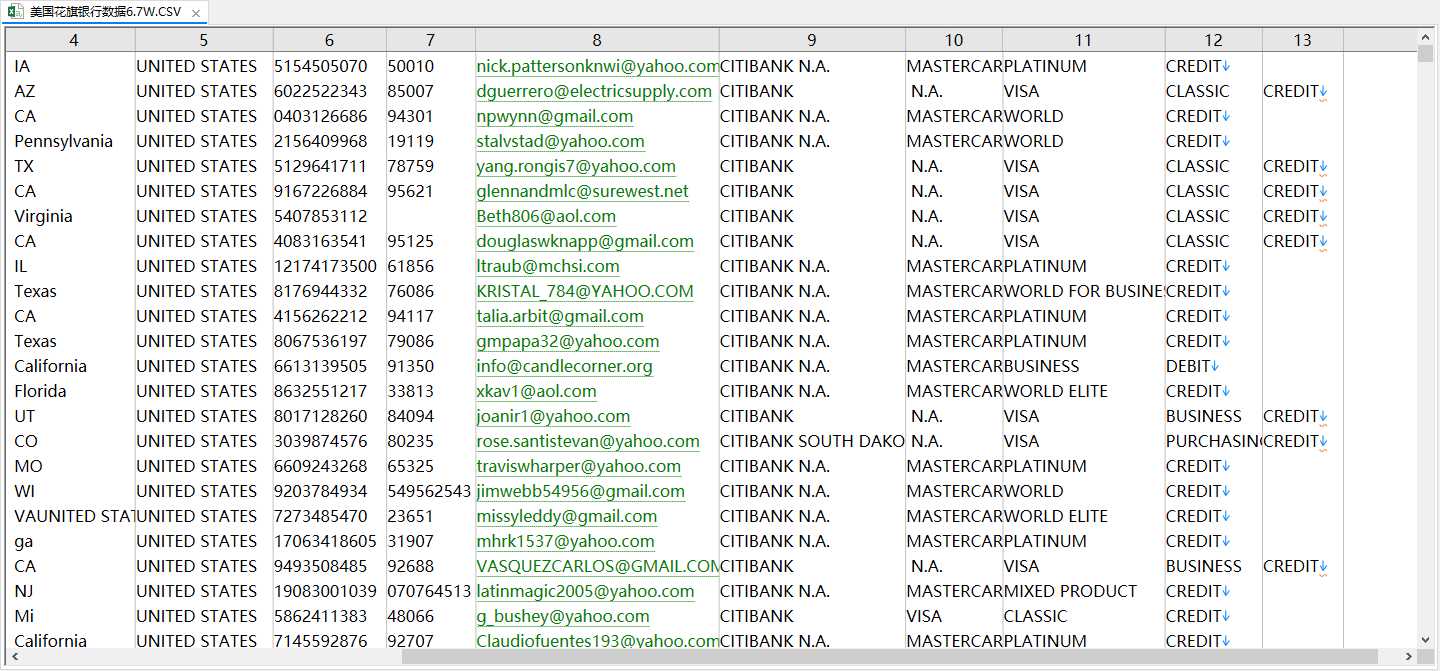Click the right arrow of the horizontal scrollbar
Screen dimensions: 1440x671
click(1409, 657)
